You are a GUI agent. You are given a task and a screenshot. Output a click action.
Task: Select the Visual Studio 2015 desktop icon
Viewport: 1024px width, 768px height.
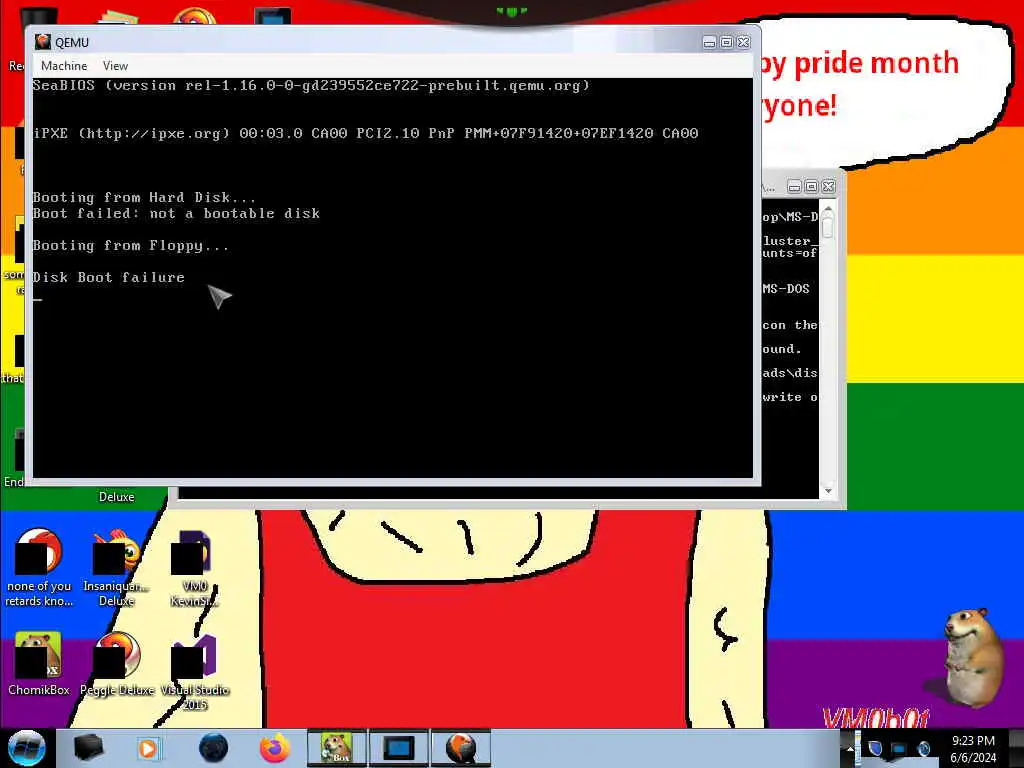[195, 671]
